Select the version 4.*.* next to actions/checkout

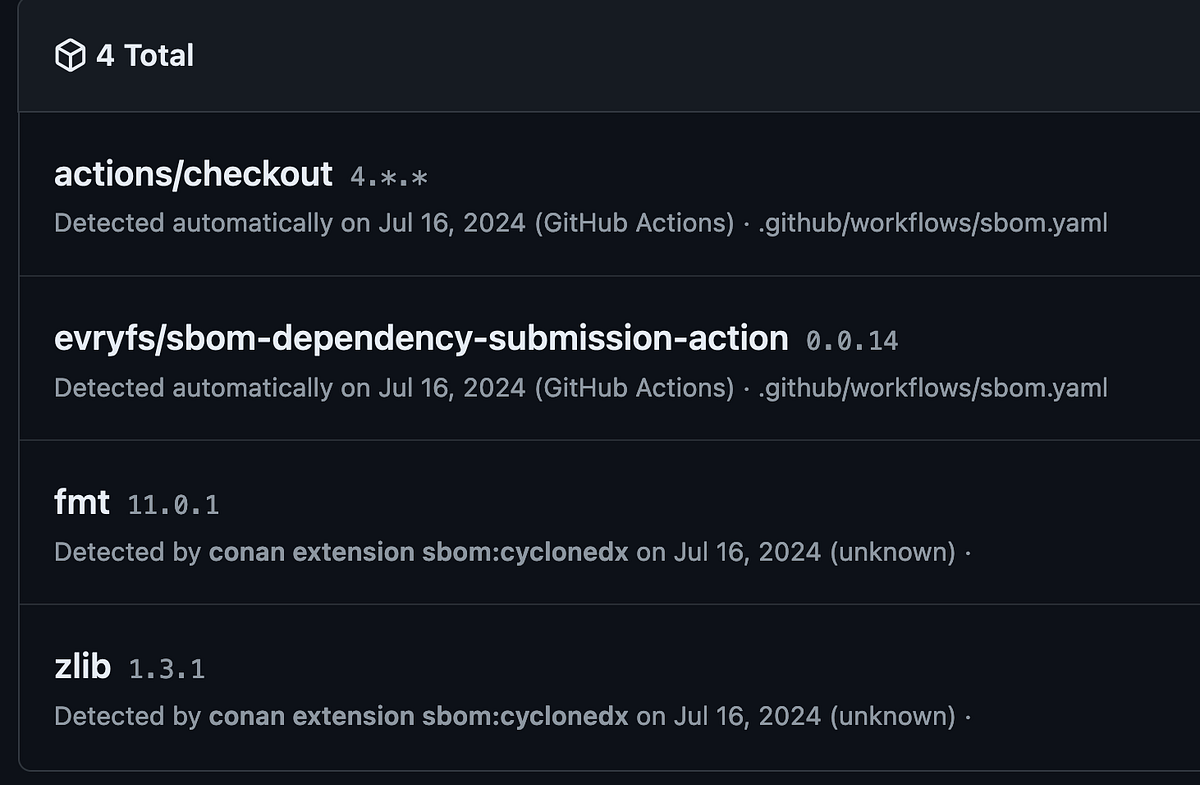[x=390, y=177]
